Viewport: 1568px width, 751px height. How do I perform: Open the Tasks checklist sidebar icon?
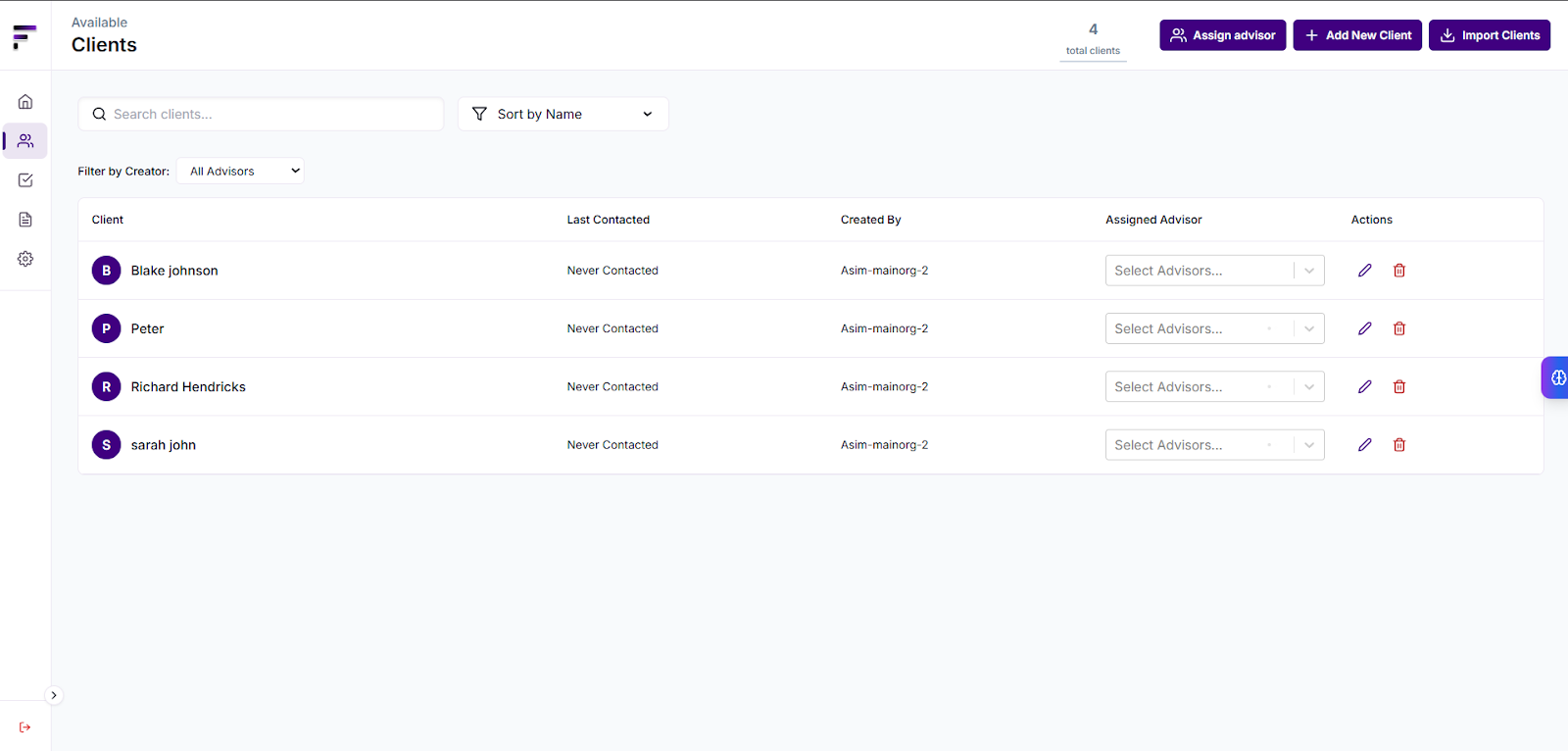[x=25, y=180]
